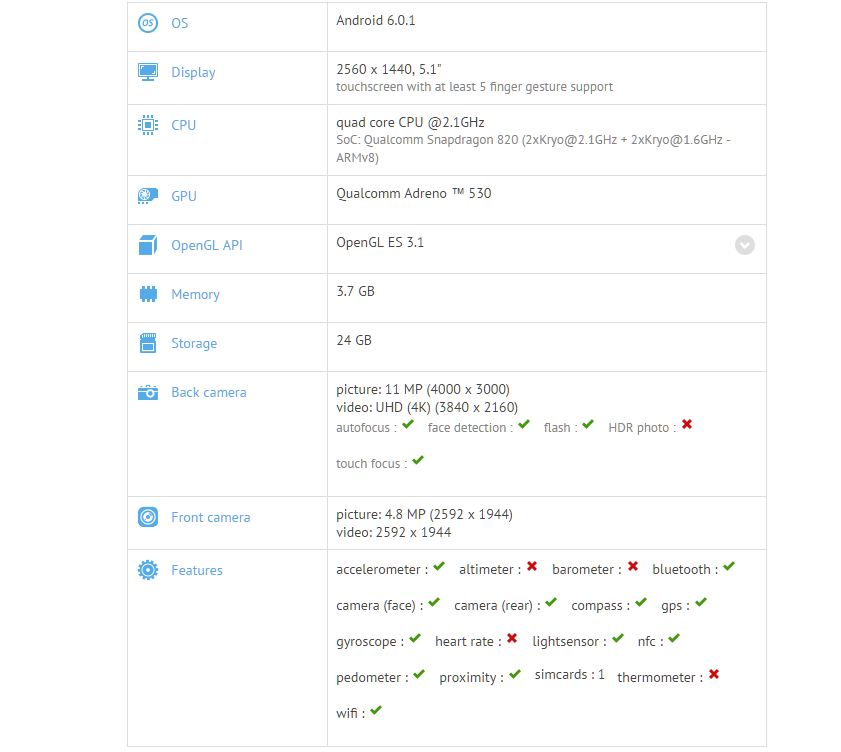Click the OS icon
Viewport: 841px width, 752px height.
[148, 23]
